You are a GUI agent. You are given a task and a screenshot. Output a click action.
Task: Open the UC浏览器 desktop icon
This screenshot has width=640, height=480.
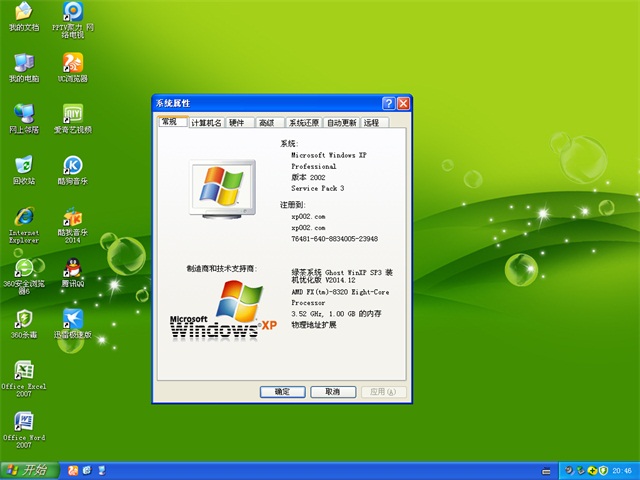pos(72,62)
